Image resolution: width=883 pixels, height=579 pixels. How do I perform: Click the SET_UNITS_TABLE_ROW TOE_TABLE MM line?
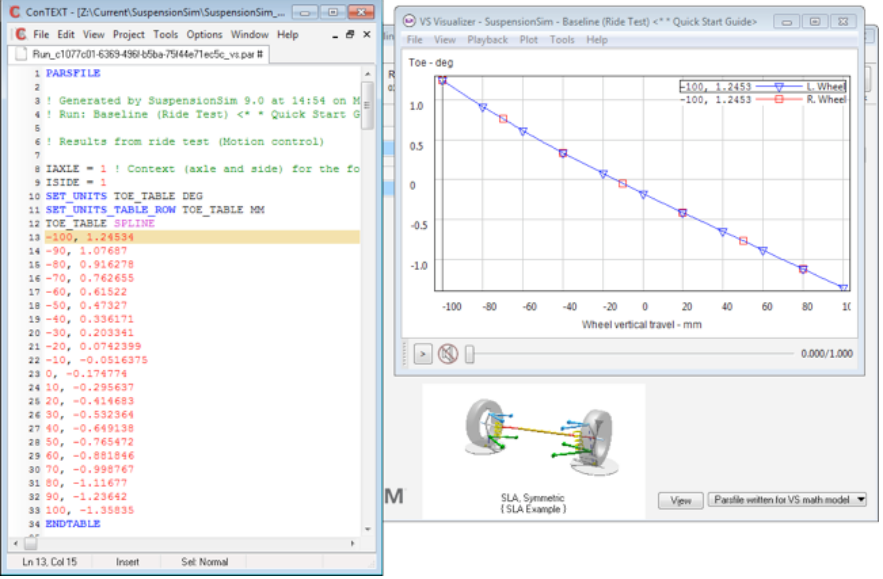click(155, 210)
